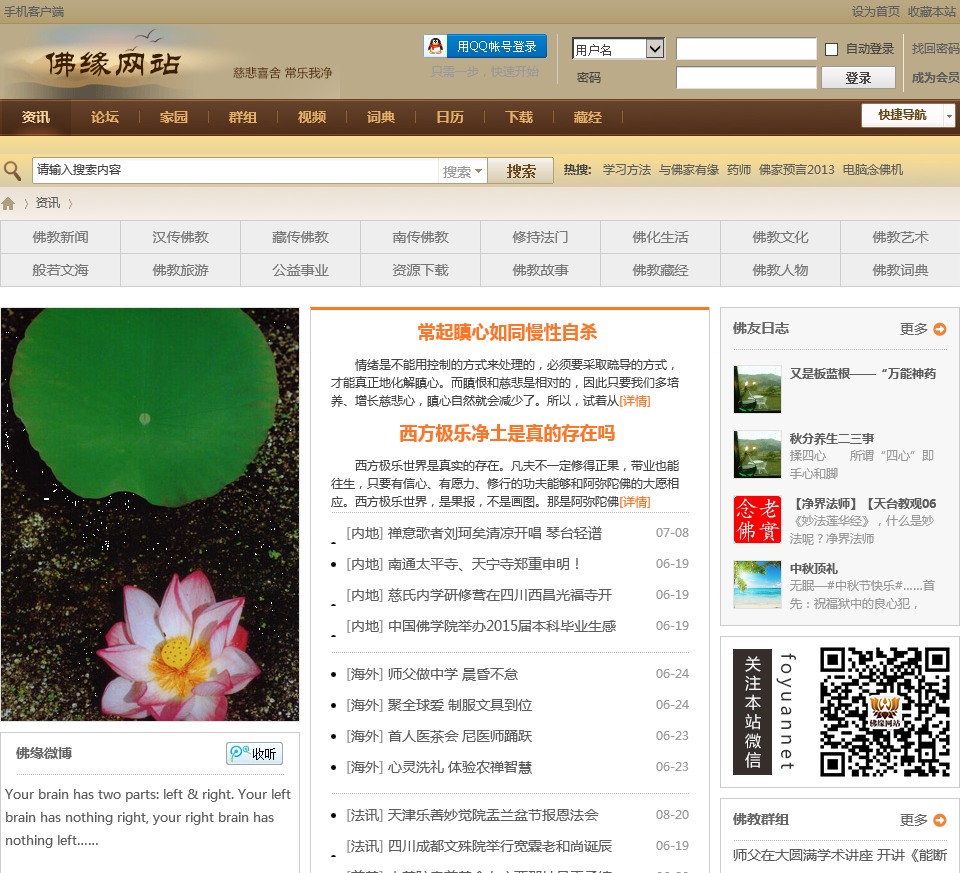Go to the 家园 navigation tab
The image size is (960, 873).
pyautogui.click(x=174, y=117)
